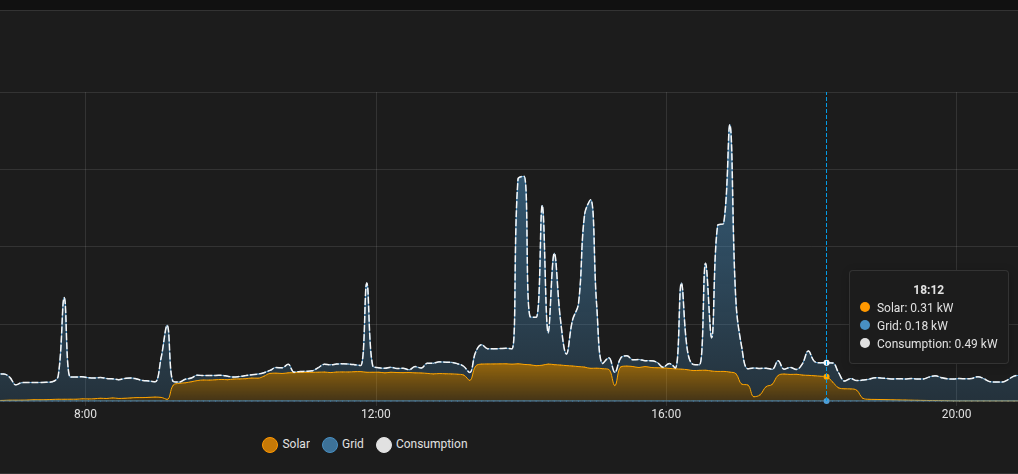Click the consumption spike just before 8:00
1018x474 pixels.
click(65, 299)
